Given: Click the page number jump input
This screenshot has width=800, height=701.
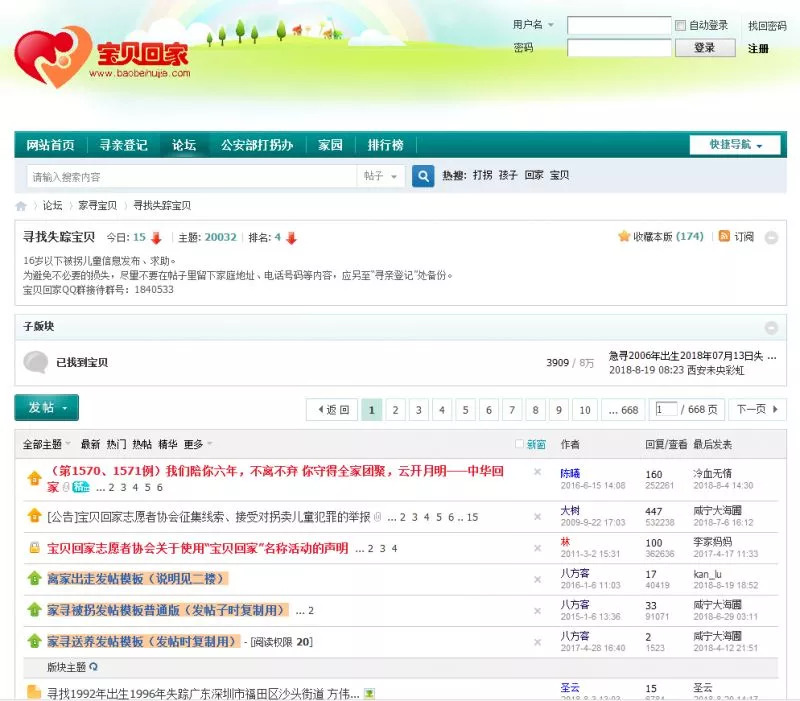Looking at the screenshot, I should 666,409.
